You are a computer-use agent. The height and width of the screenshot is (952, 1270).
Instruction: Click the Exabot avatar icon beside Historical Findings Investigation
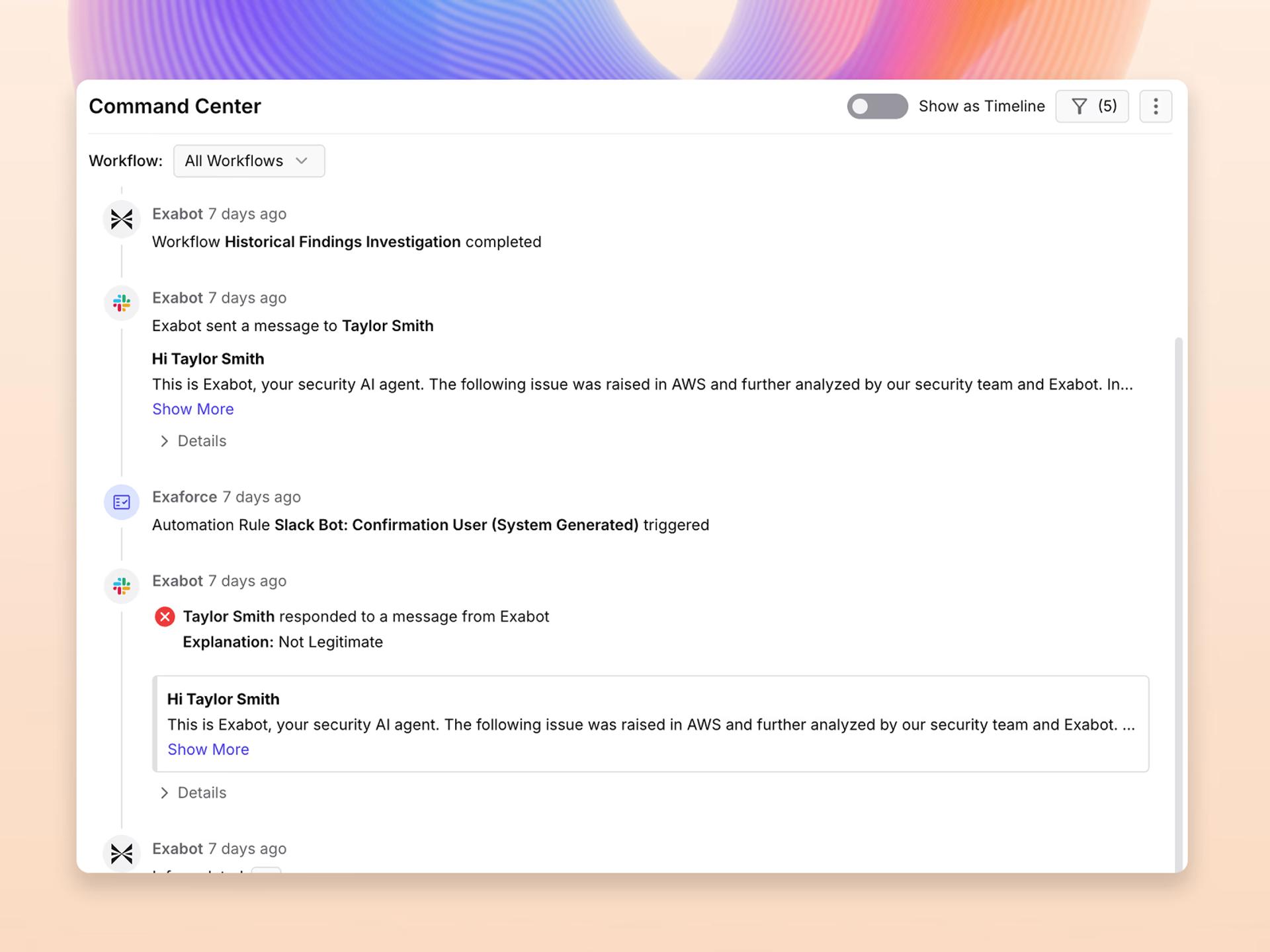click(x=122, y=219)
